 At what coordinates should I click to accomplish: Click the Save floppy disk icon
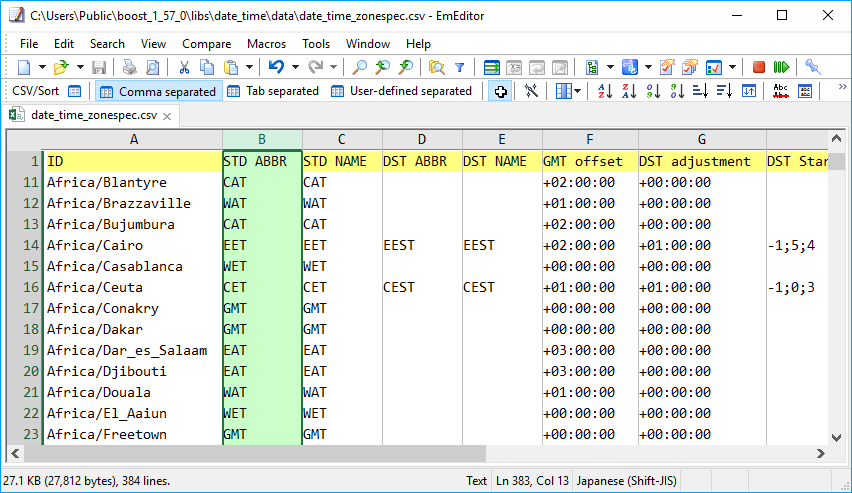point(99,67)
